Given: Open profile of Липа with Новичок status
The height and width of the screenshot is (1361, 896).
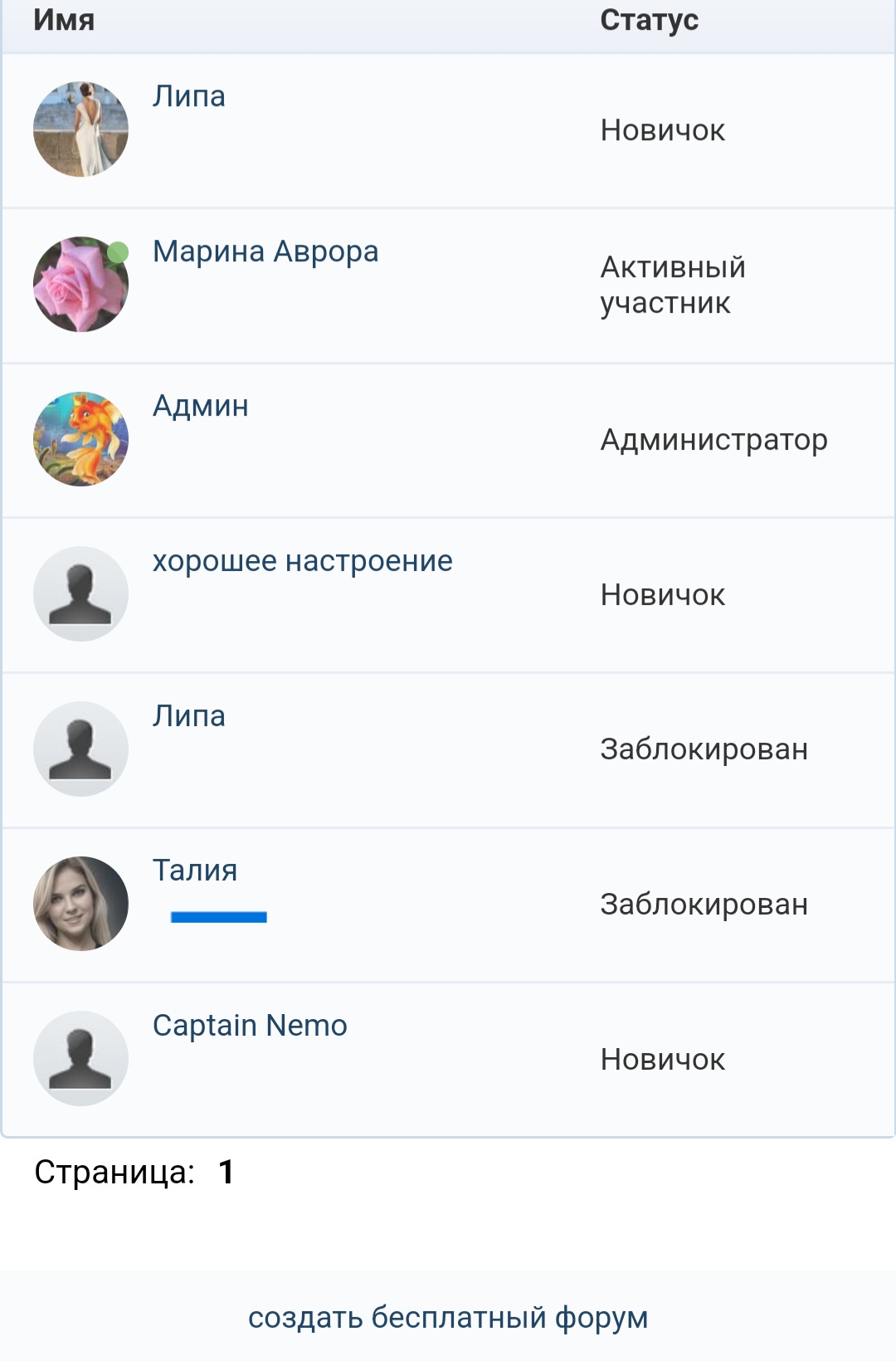Looking at the screenshot, I should pyautogui.click(x=189, y=96).
